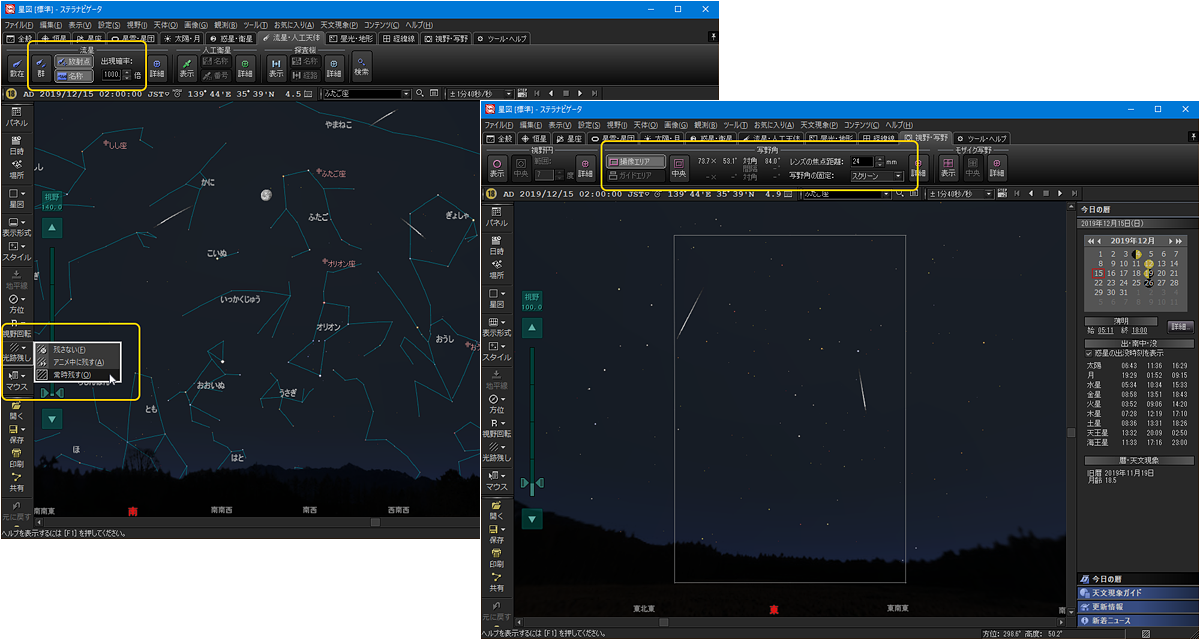Click 開く sidebar icon in left window

coord(18,412)
